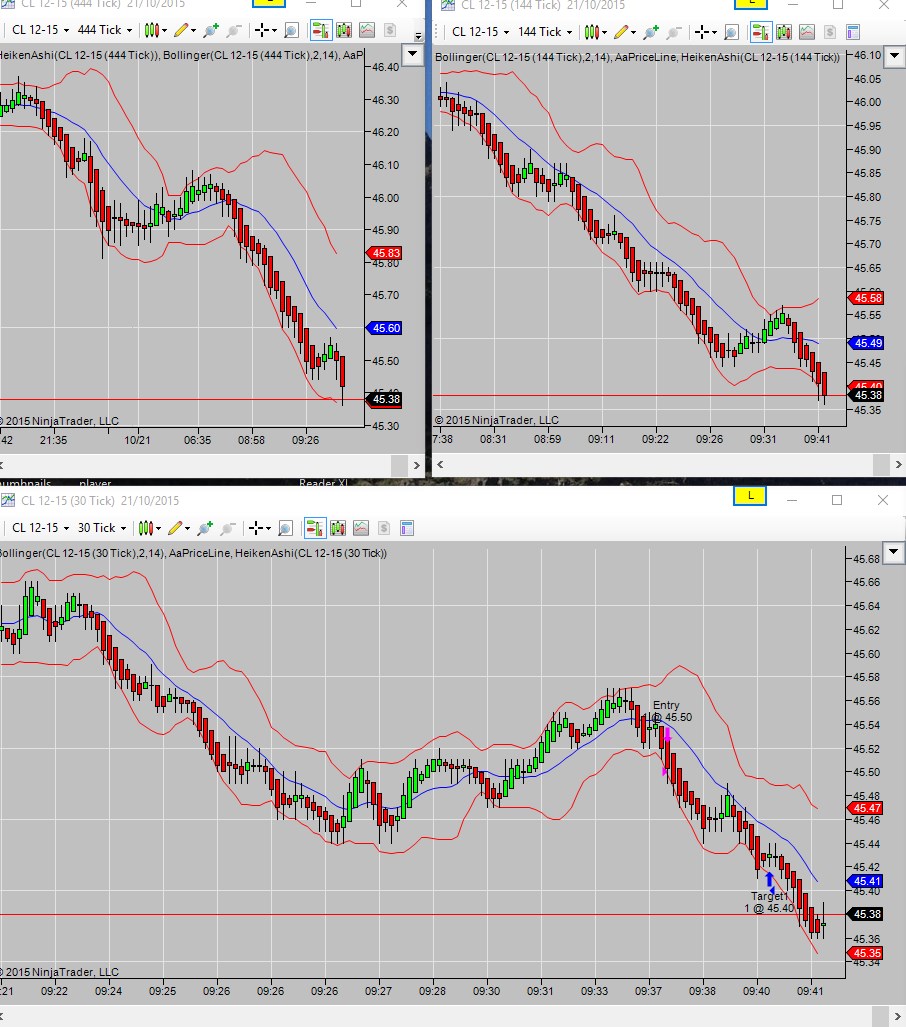906x1027 pixels.
Task: Expand toolbar overflow arrow in 444 Tick window
Action: [418, 36]
